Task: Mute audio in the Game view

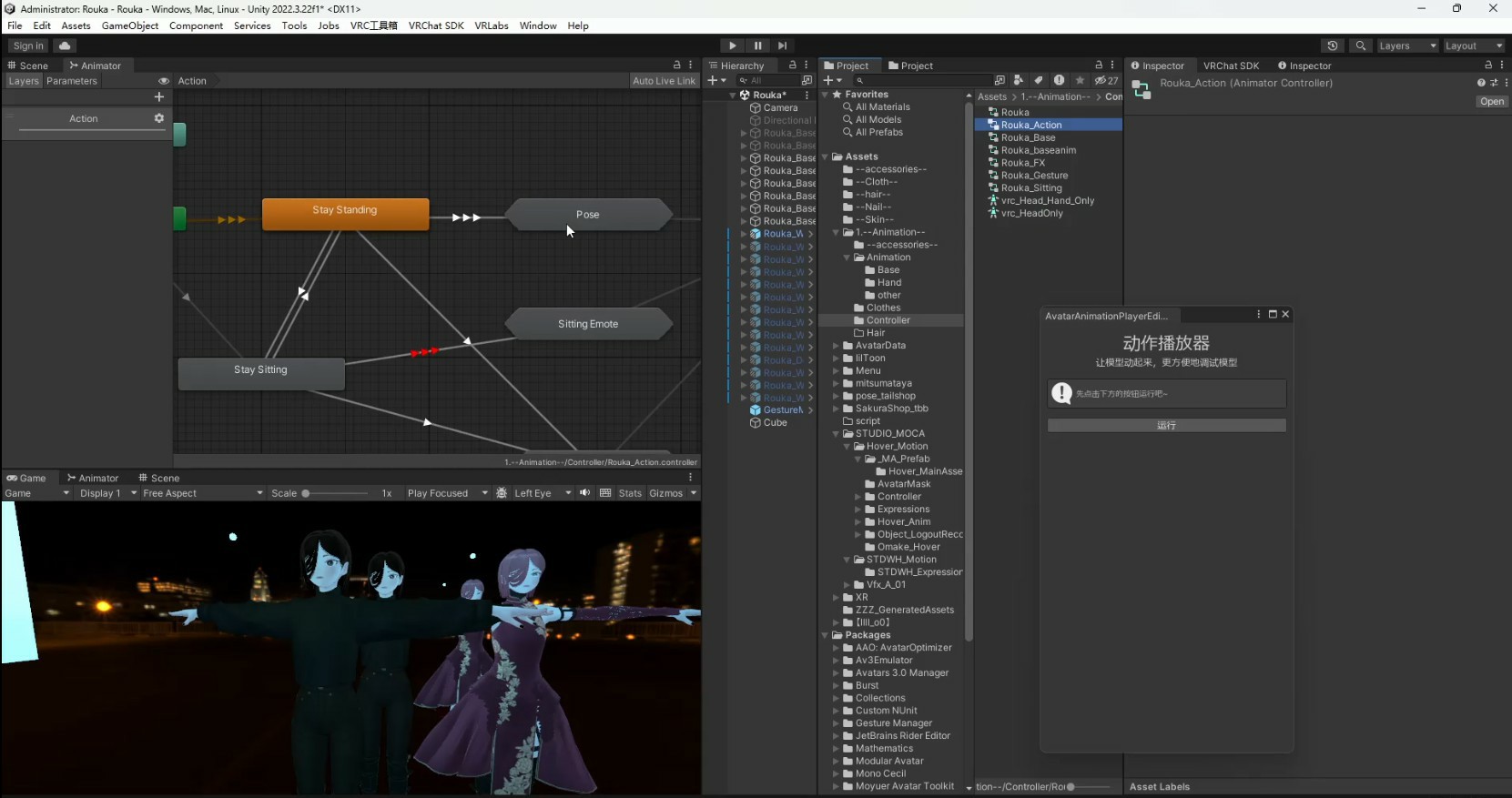Action: pyautogui.click(x=584, y=493)
